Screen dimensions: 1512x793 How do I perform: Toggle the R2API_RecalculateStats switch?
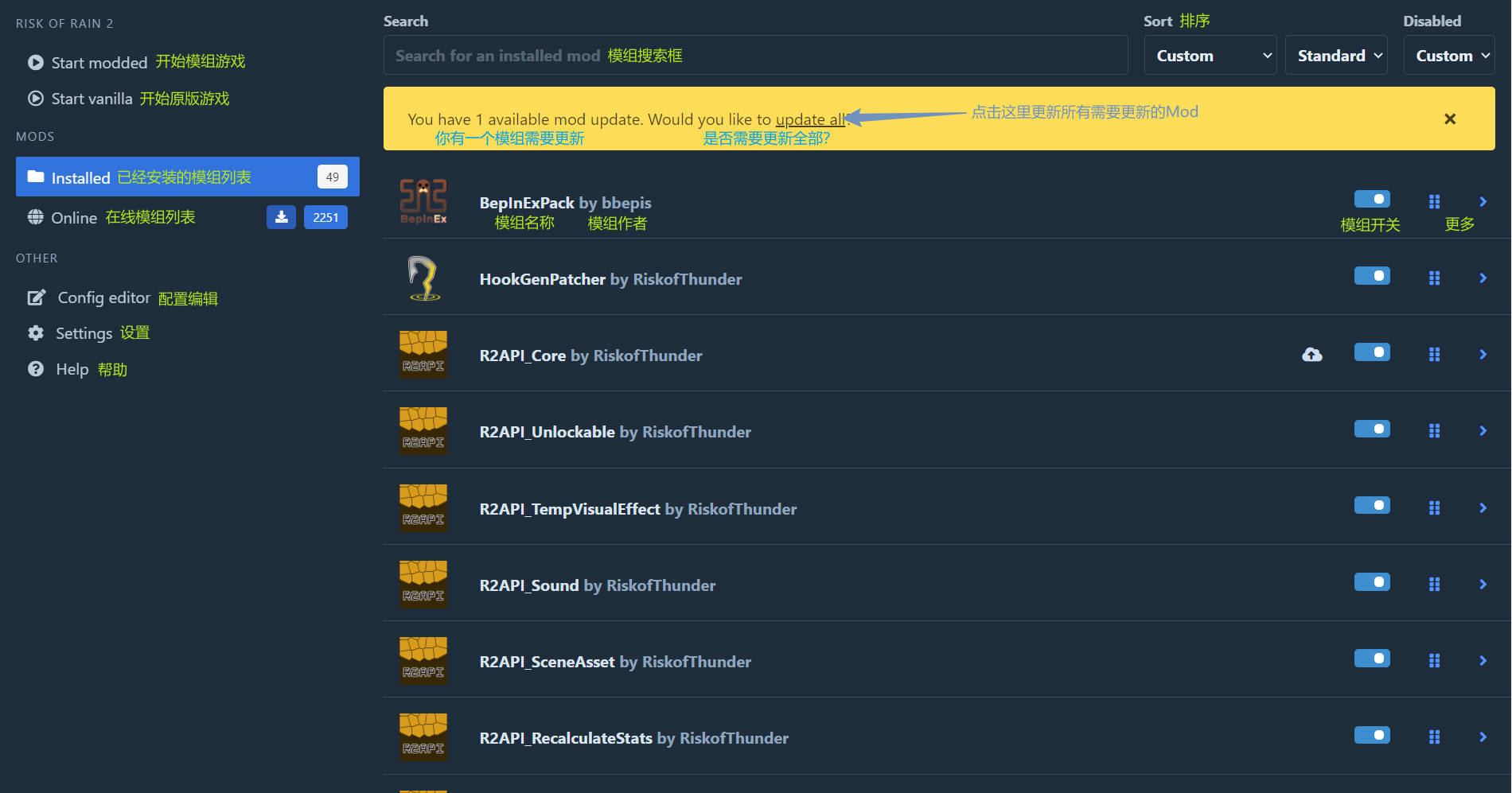click(x=1372, y=735)
